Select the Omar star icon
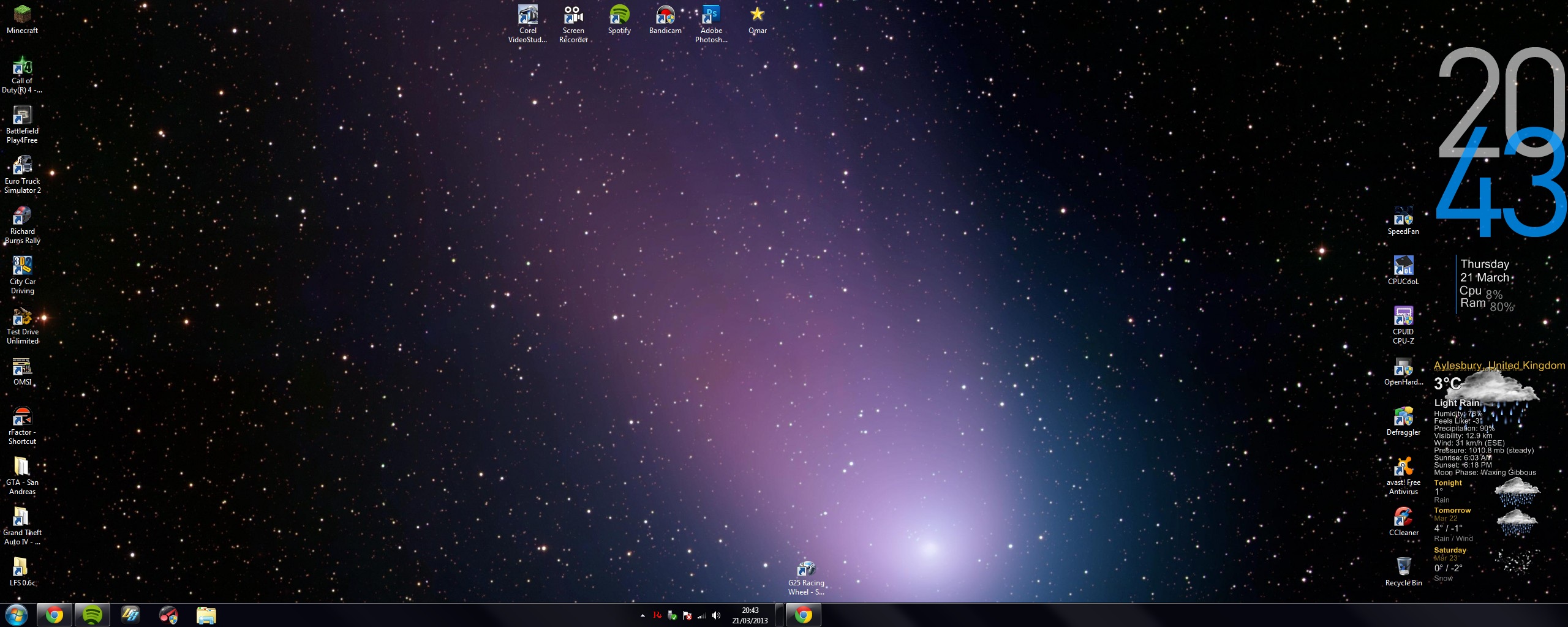1568x627 pixels. tap(757, 20)
